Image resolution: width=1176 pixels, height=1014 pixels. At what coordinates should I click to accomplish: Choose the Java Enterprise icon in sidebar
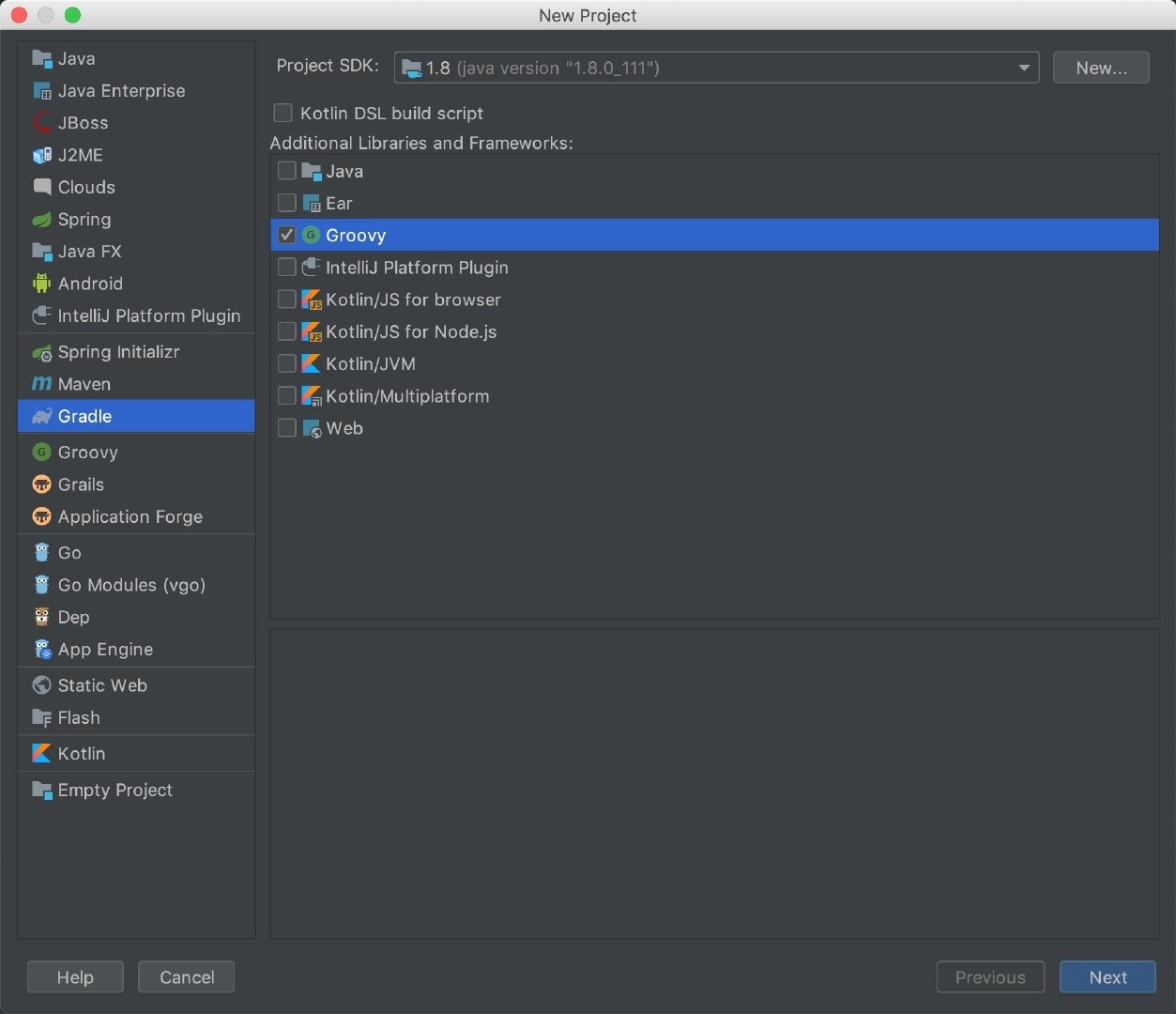click(x=41, y=91)
